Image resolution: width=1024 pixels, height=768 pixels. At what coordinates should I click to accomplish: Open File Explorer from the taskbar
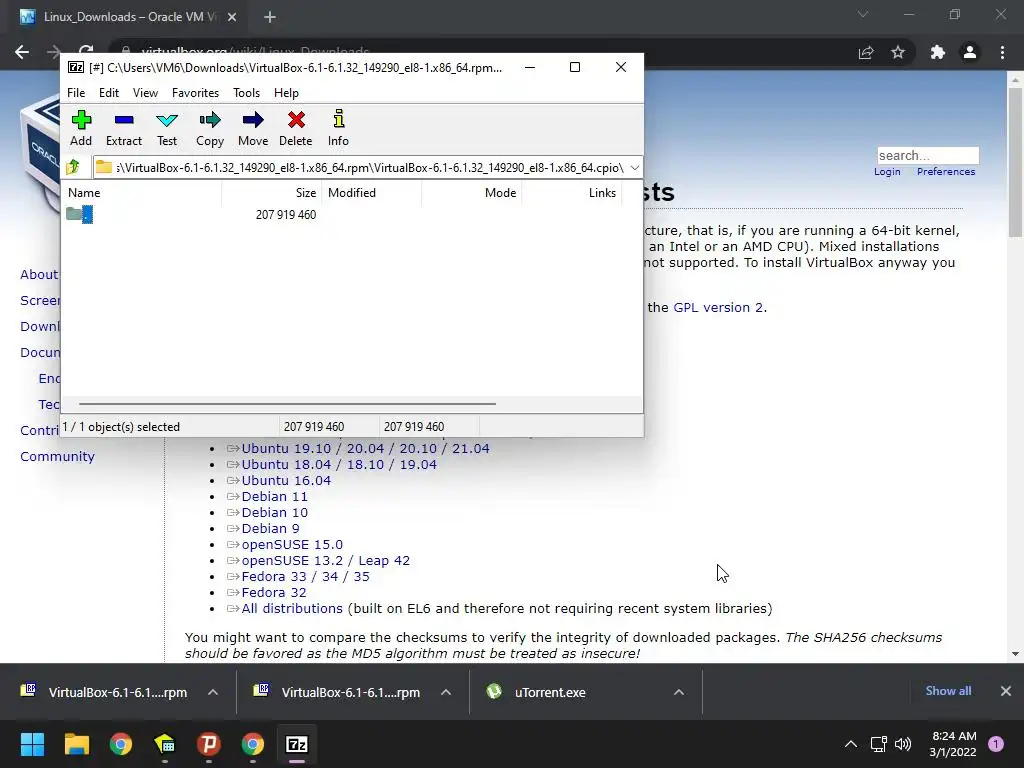[x=76, y=744]
